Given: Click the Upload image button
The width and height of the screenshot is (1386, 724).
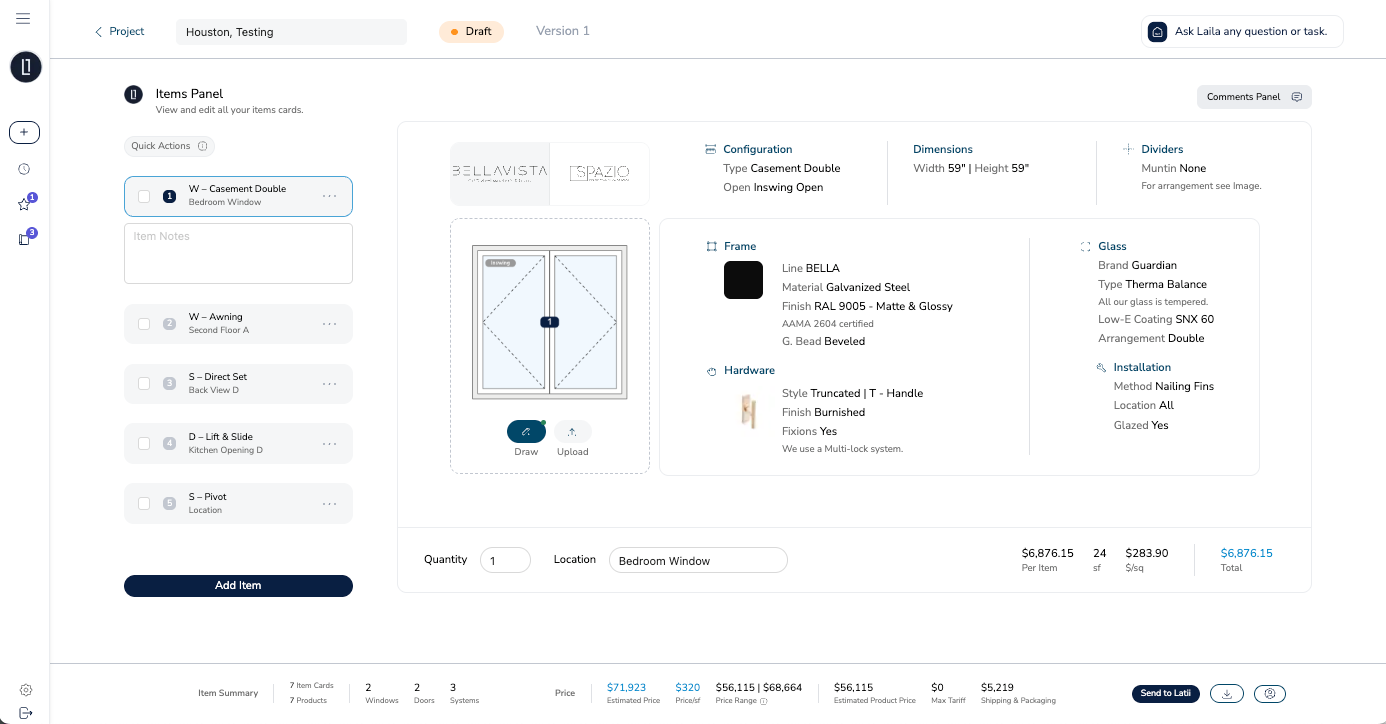Looking at the screenshot, I should [x=572, y=432].
